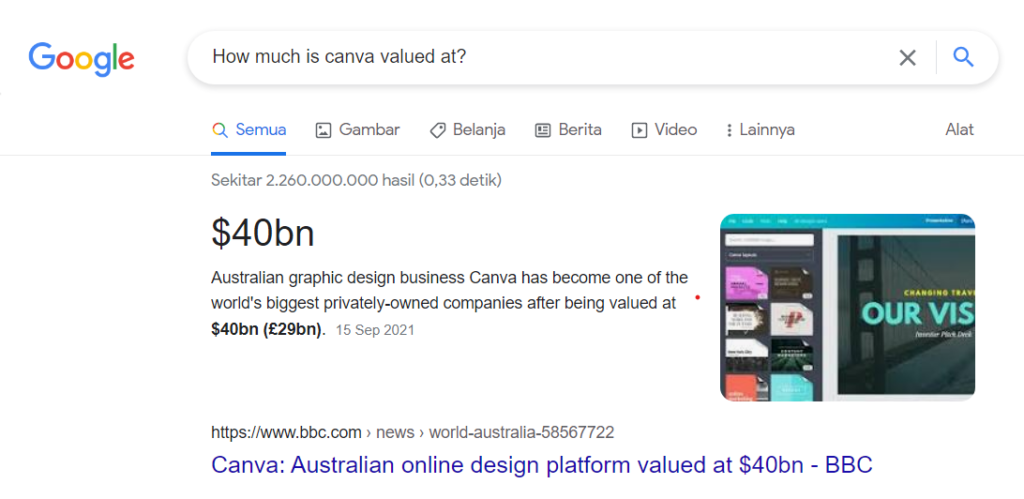Click the Canva presentation thumbnail image
This screenshot has width=1024, height=499.
847,307
